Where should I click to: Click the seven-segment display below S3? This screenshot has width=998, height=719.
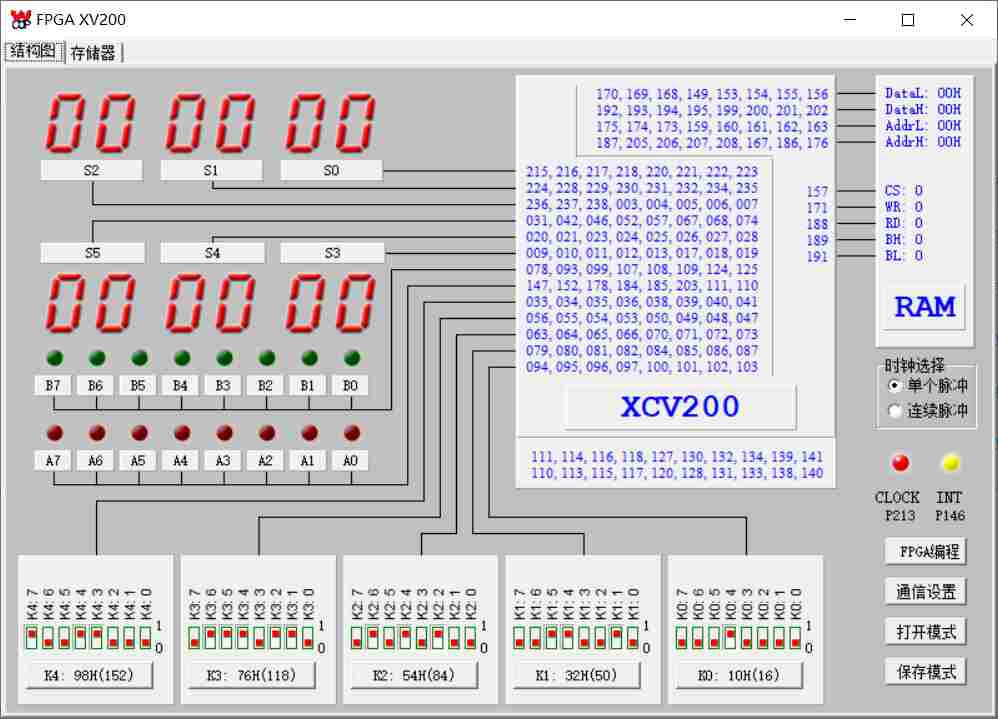(331, 303)
